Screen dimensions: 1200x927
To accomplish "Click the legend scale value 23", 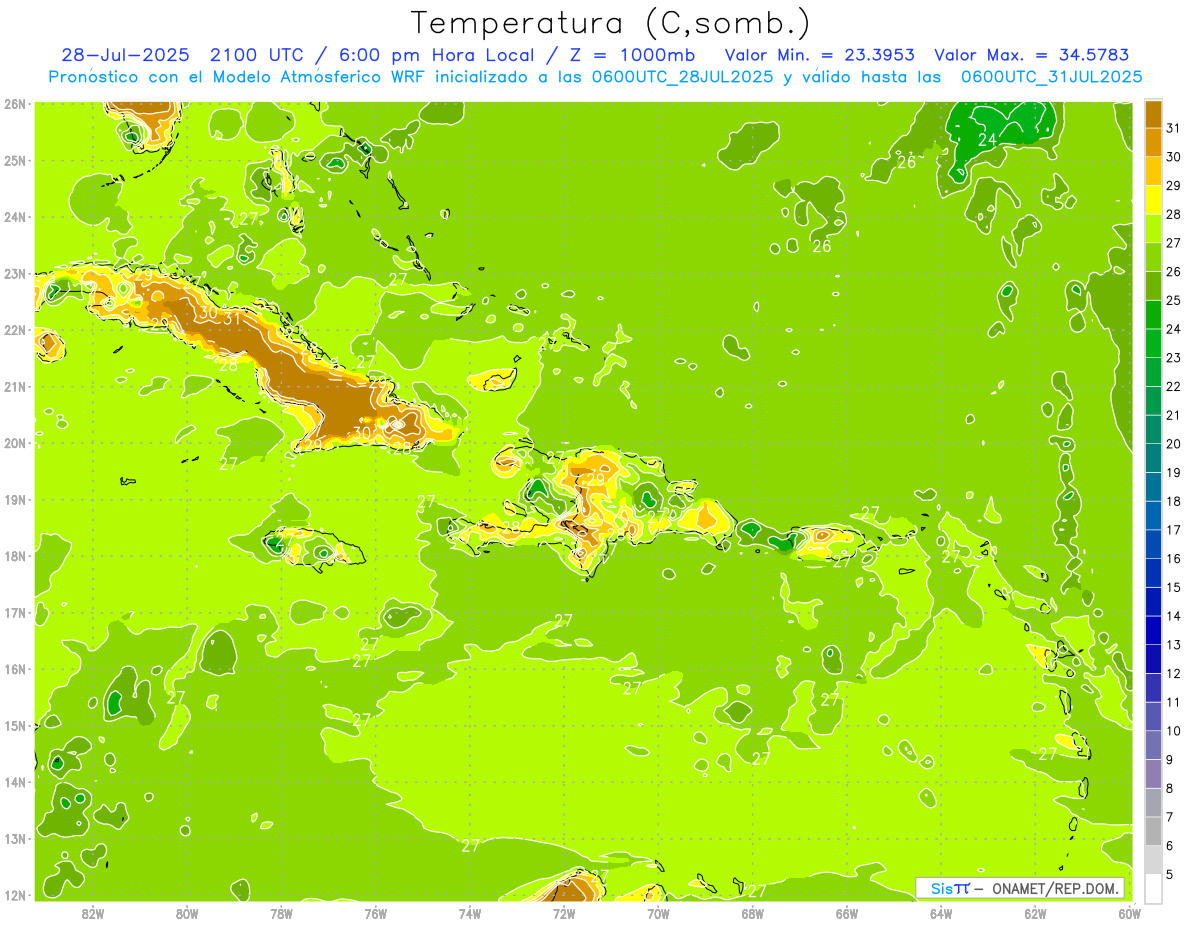I will [1174, 358].
